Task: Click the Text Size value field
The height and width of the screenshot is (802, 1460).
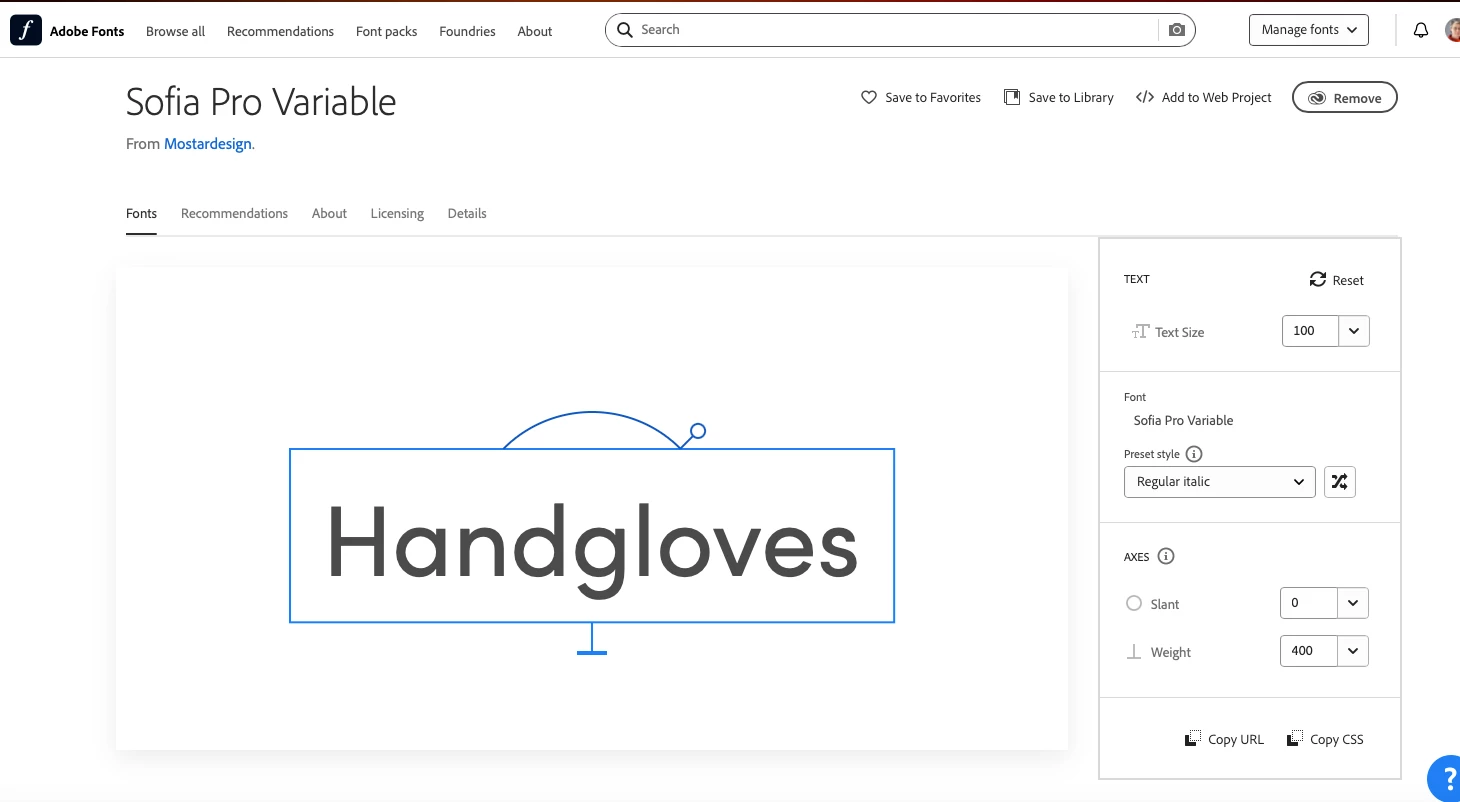Action: coord(1310,331)
